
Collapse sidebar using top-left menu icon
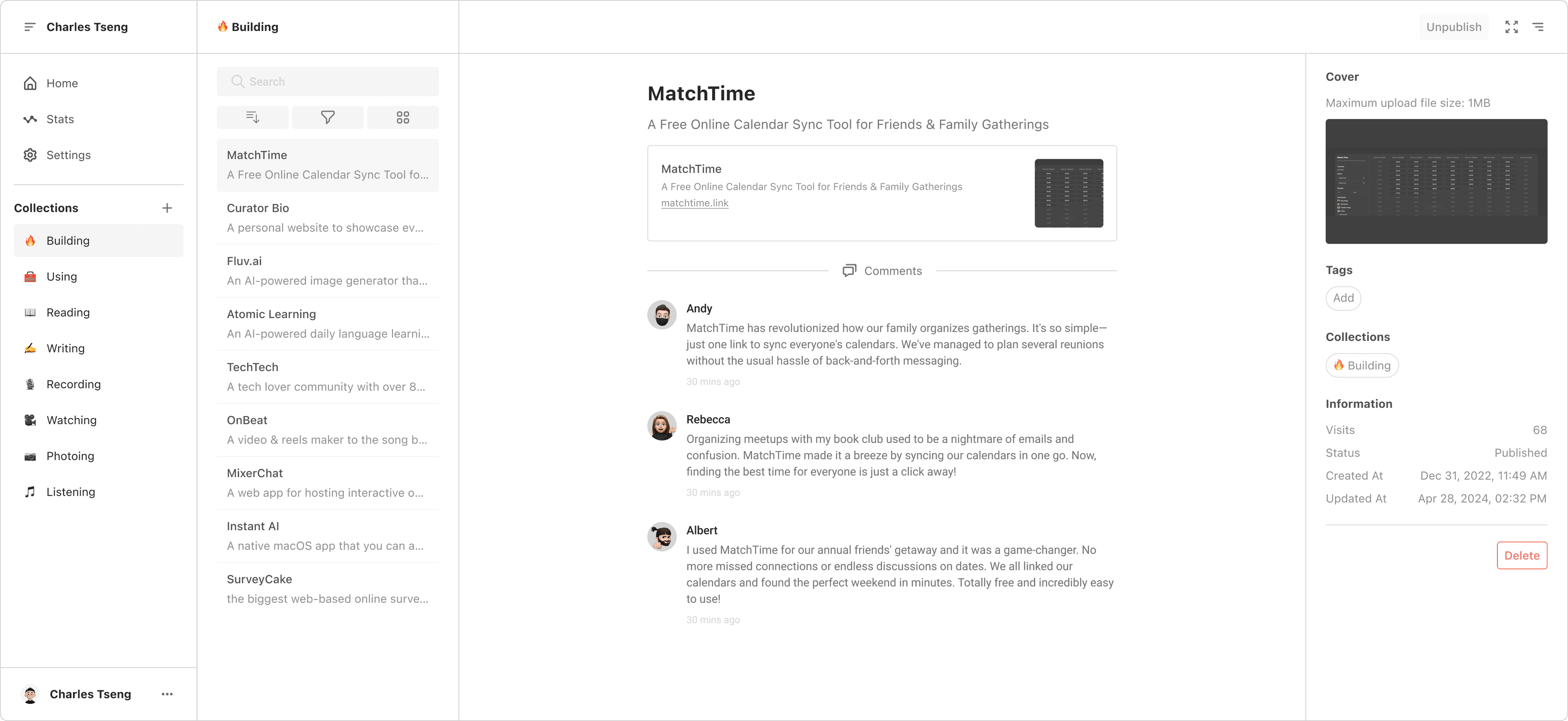coord(29,27)
